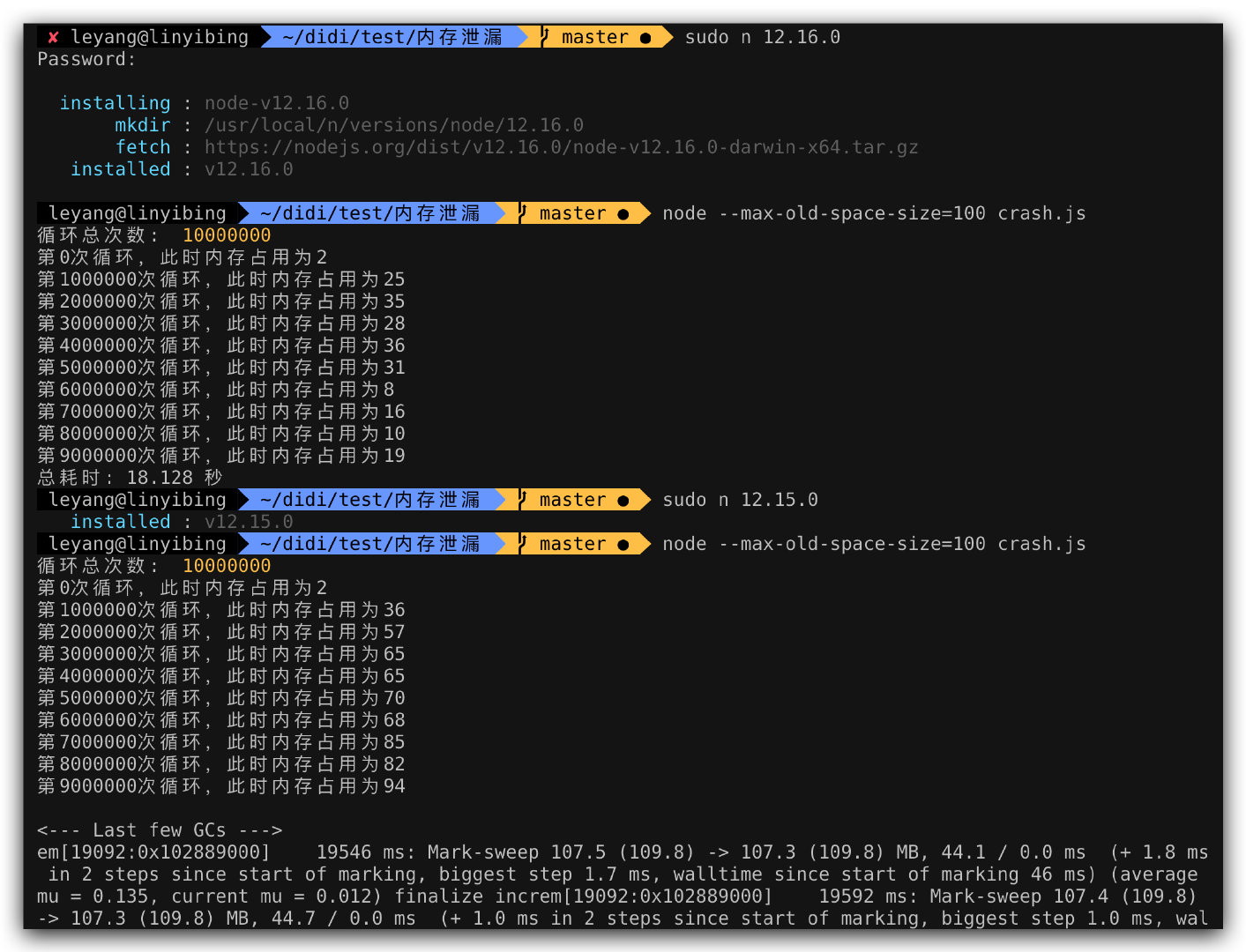Click the line ending in memory usage 70
This screenshot has height=952, width=1246.
pos(221,698)
